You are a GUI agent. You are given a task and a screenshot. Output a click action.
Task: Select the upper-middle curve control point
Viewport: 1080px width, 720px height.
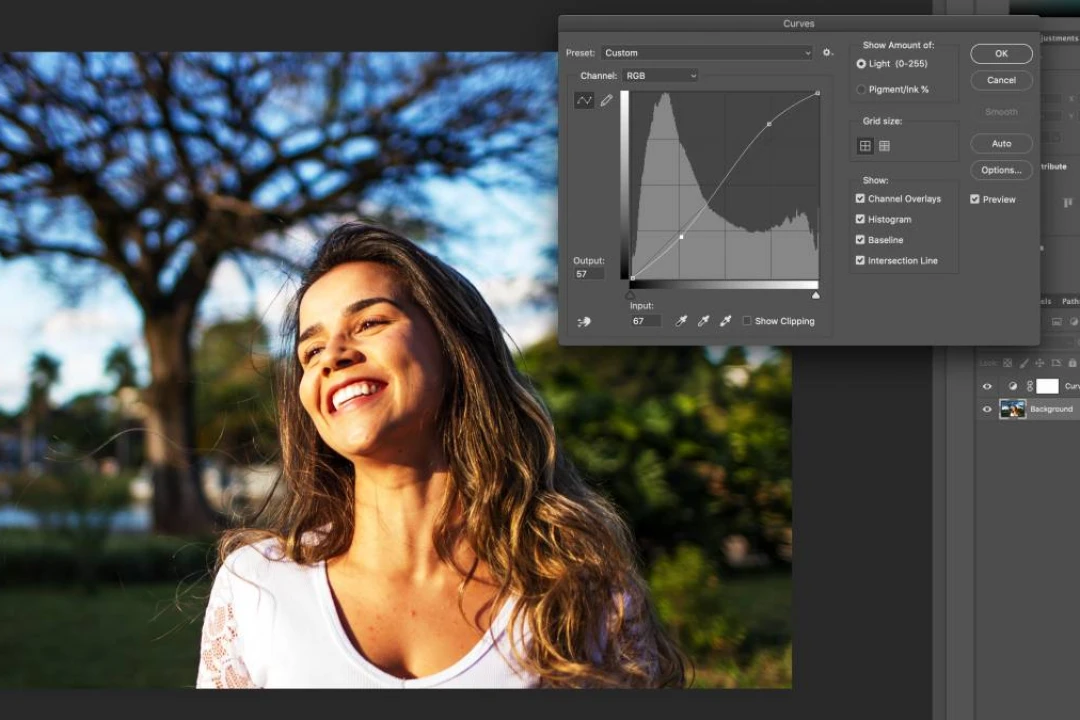[769, 124]
